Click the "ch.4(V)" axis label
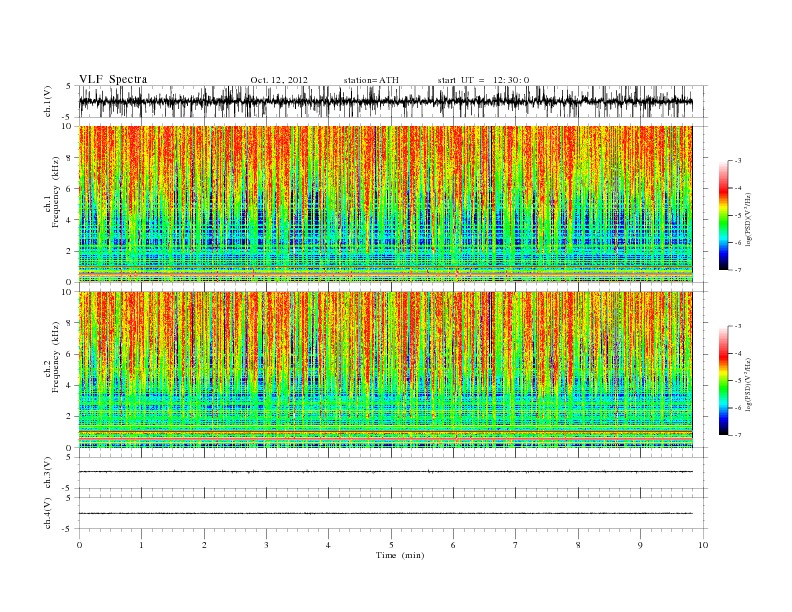The width and height of the screenshot is (792, 612). (x=48, y=514)
